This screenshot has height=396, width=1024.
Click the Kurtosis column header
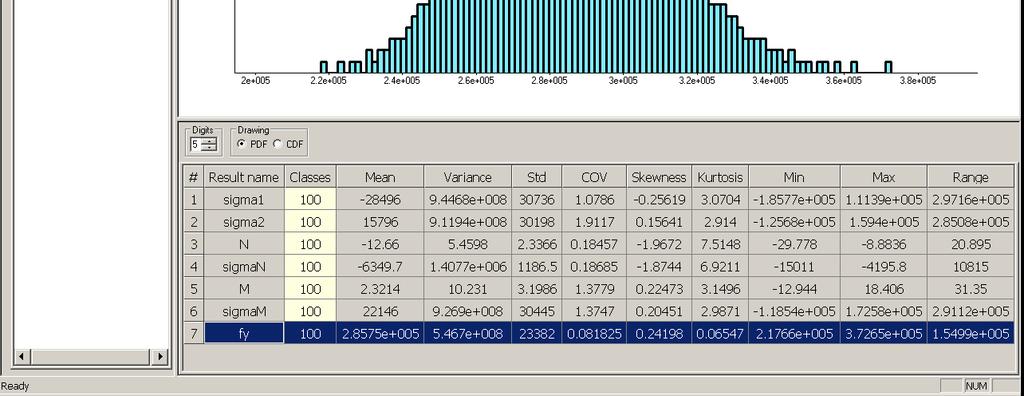coord(720,177)
